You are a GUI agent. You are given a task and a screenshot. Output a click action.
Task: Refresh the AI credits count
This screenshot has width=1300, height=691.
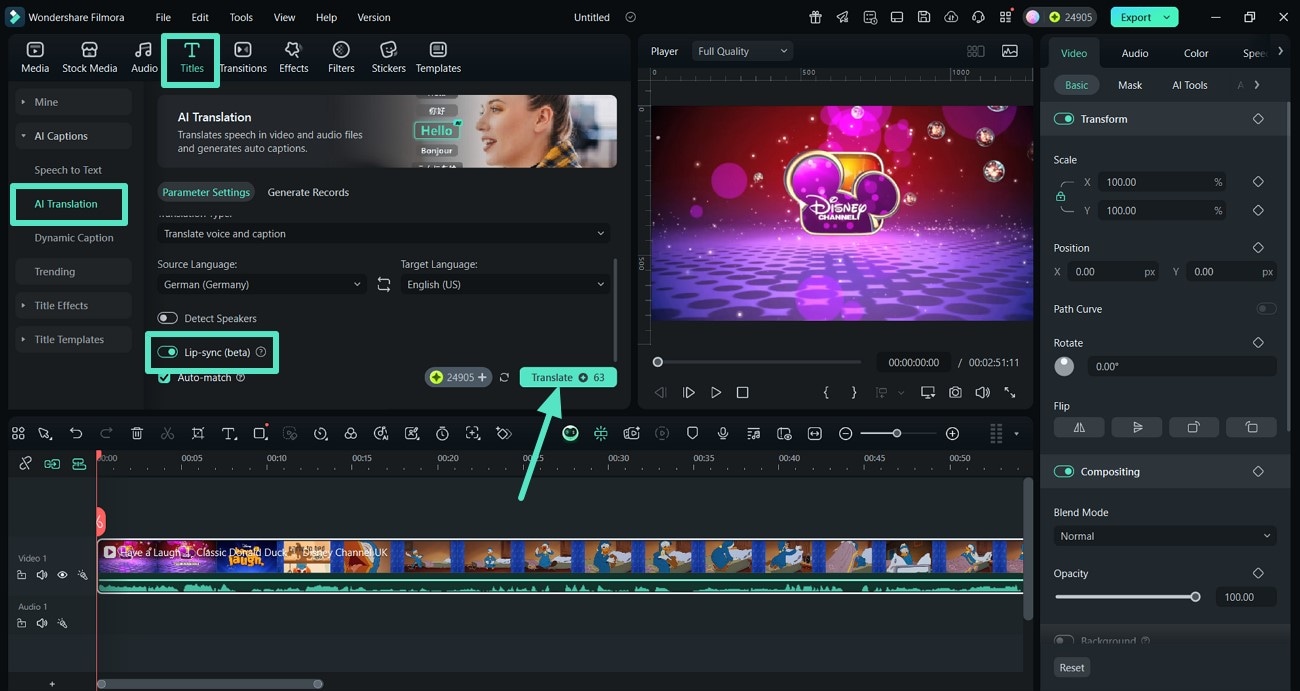click(x=504, y=377)
